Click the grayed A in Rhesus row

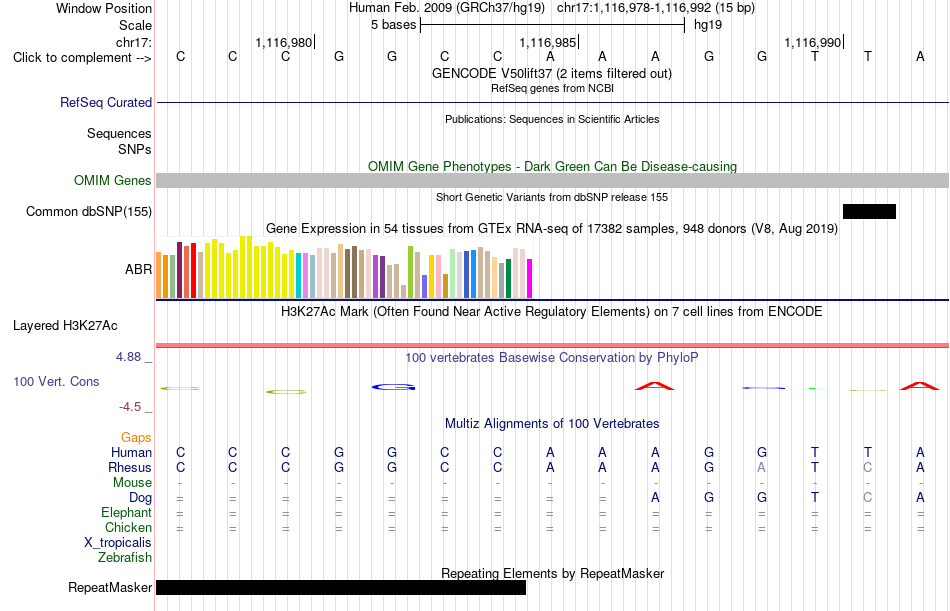pyautogui.click(x=762, y=467)
